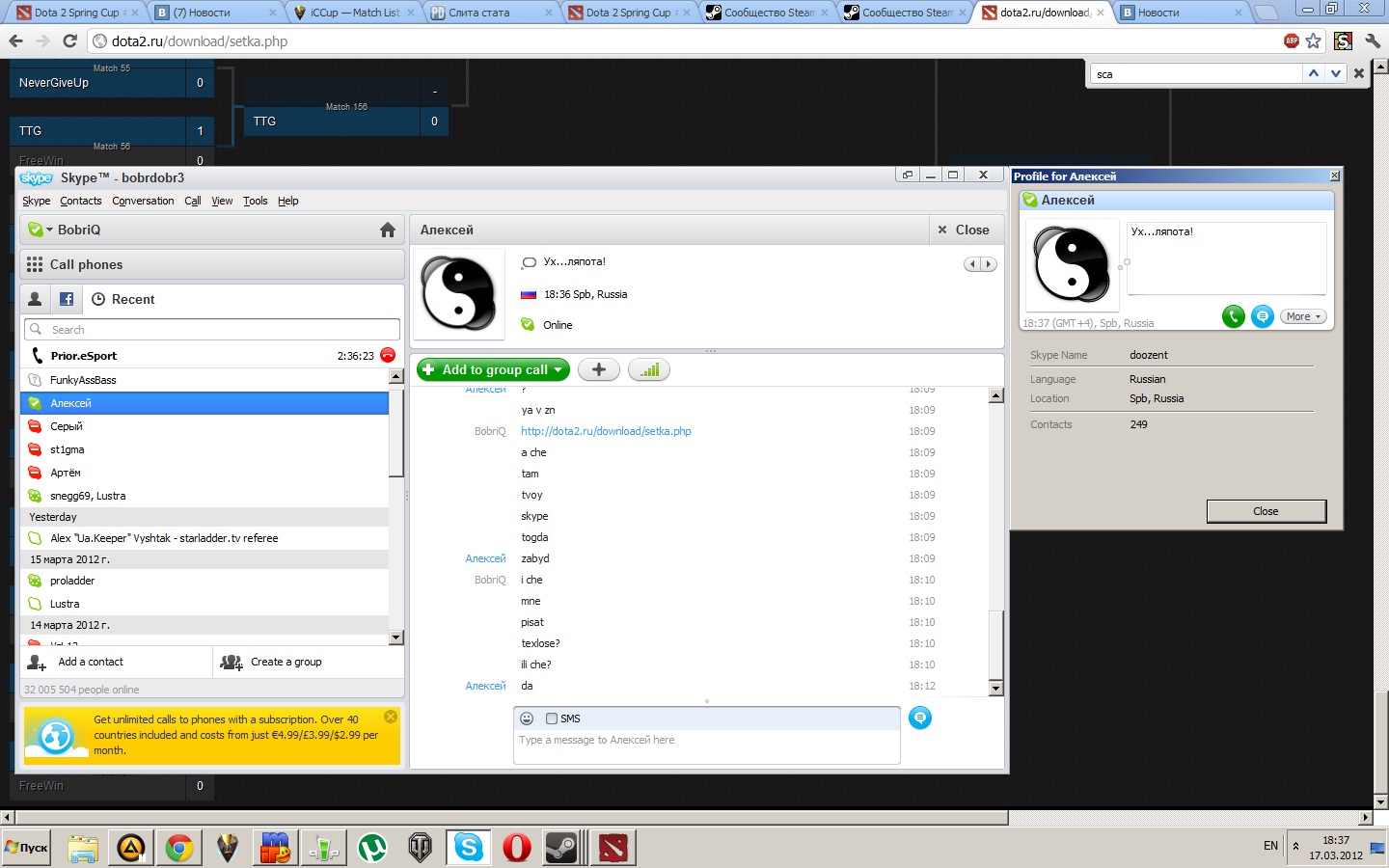Open Alex Ua.Keeper Vyshtak conversation
Screen dimensions: 1389x868
point(204,538)
